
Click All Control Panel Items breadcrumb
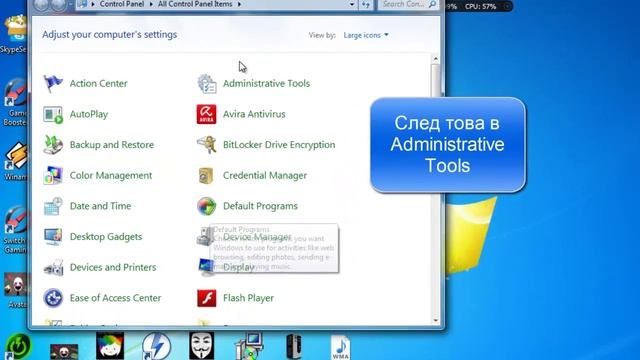click(195, 4)
